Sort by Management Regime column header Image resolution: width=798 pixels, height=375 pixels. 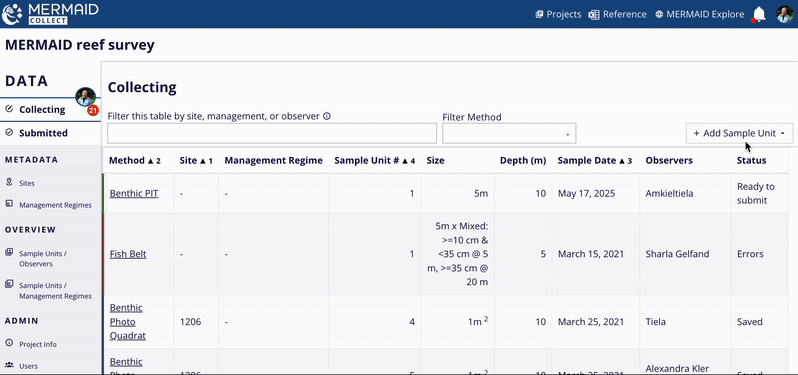[273, 160]
